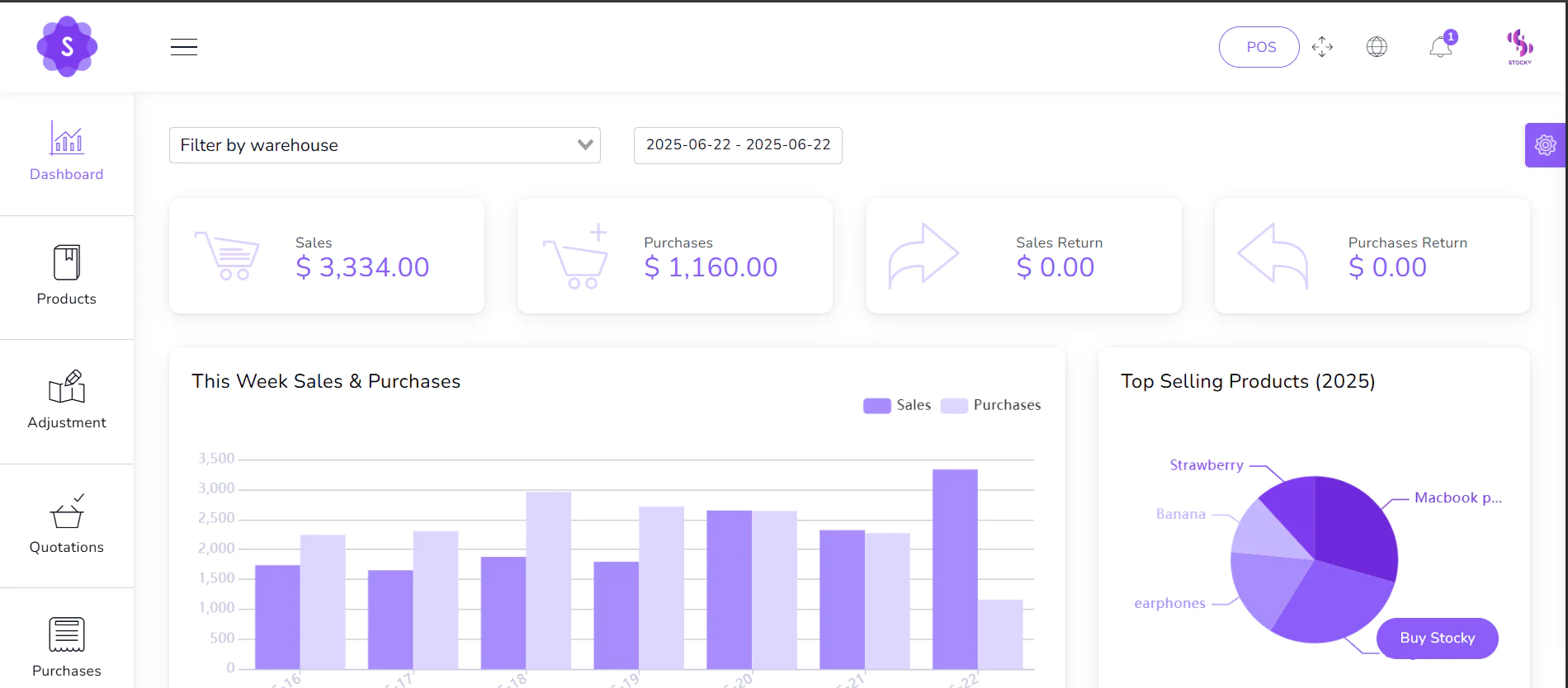Toggle the Purchases legend in chart

pos(991,405)
